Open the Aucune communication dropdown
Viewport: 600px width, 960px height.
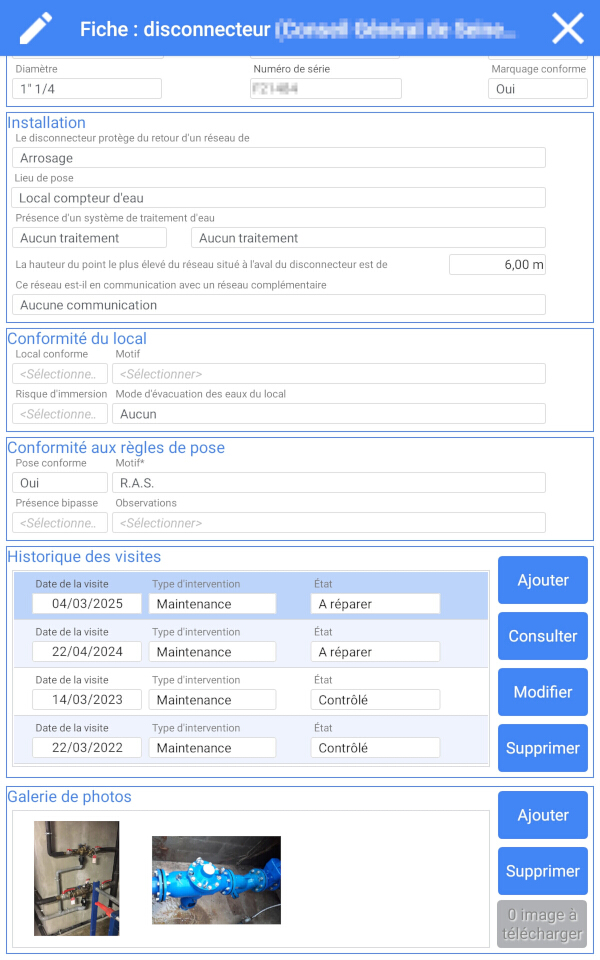point(278,304)
